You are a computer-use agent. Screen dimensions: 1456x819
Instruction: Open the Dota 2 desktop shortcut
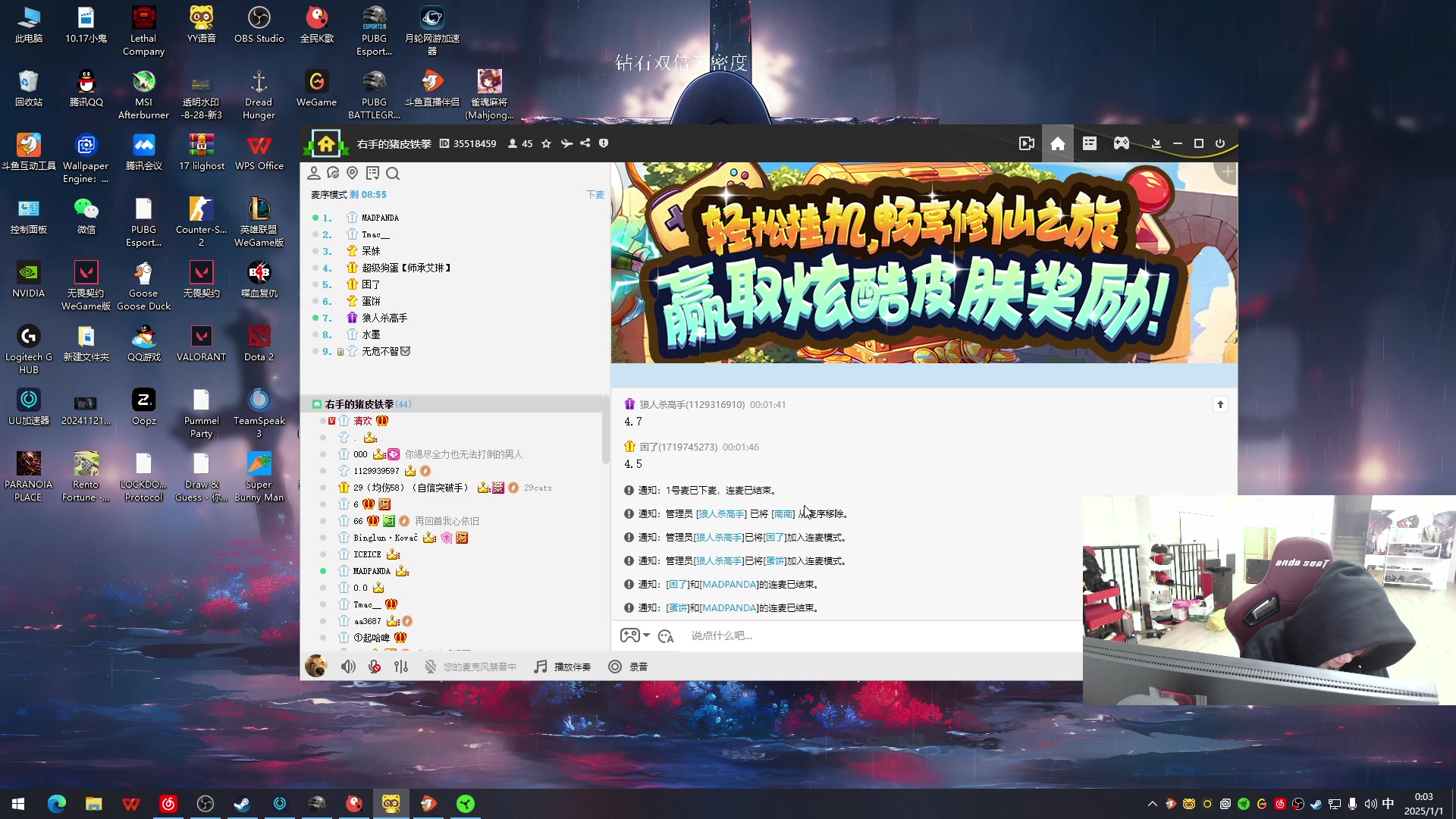tap(259, 344)
